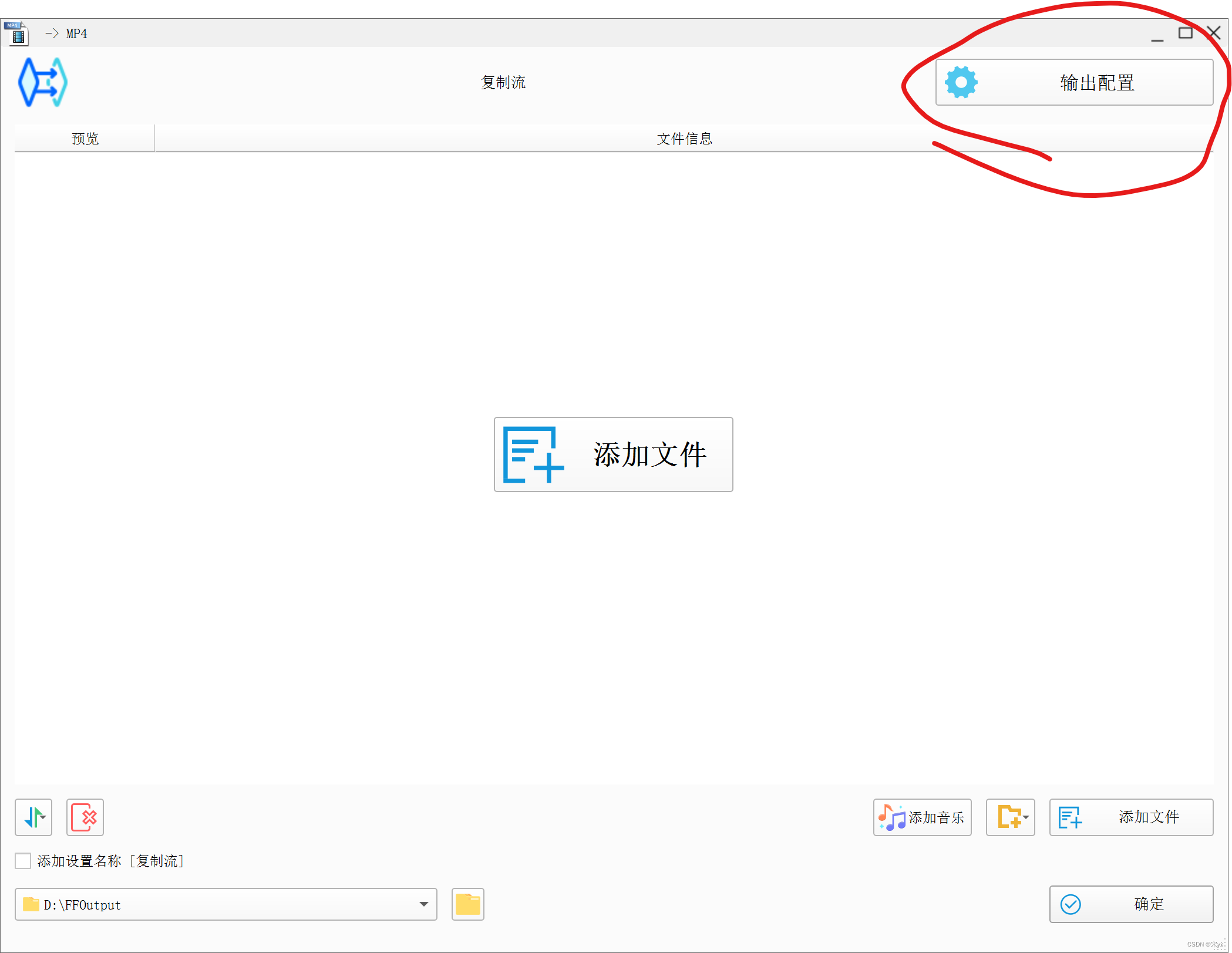The image size is (1232, 953).
Task: Click the yellow browse output folder icon
Action: click(x=467, y=904)
